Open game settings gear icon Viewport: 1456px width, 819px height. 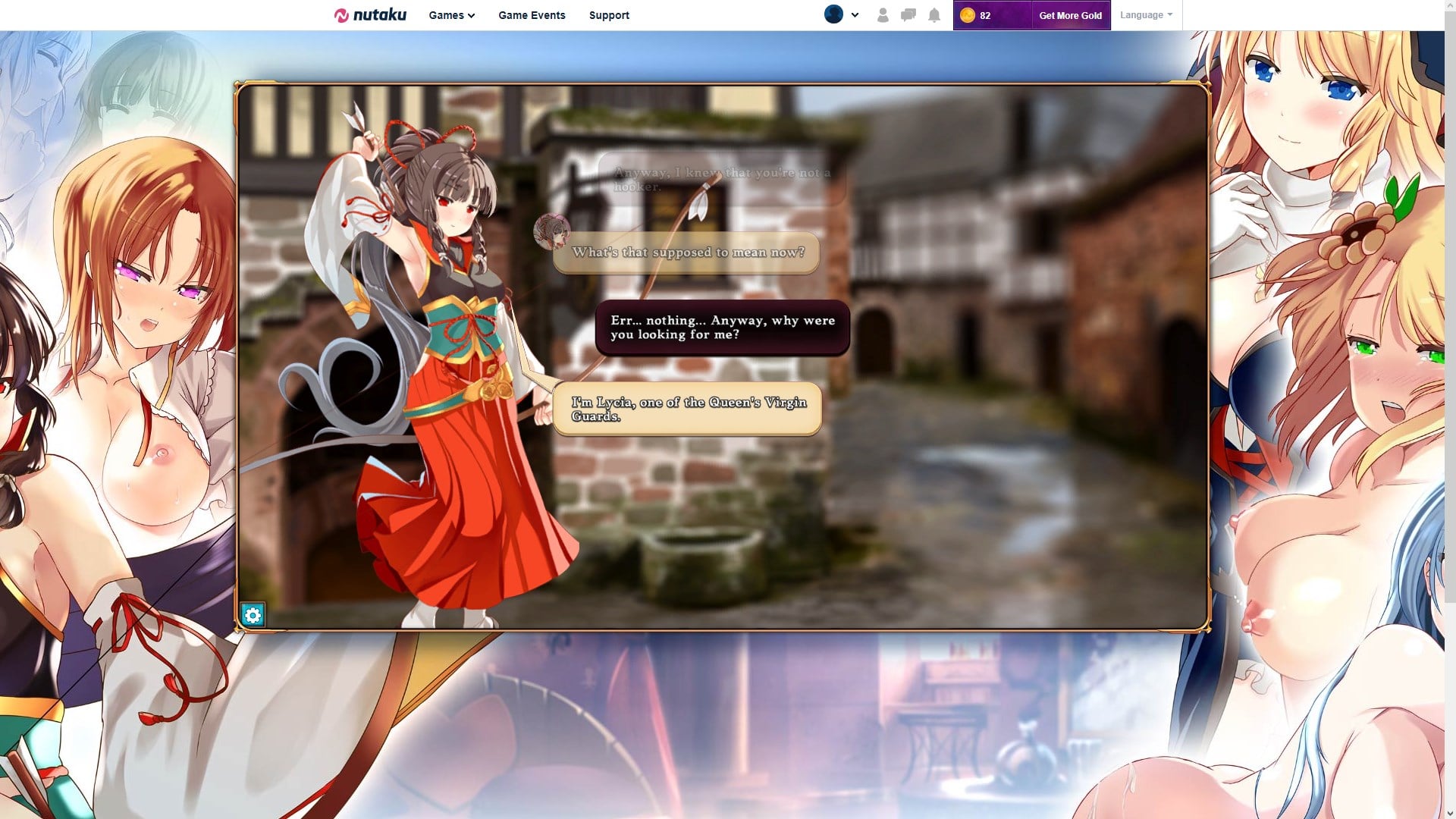253,615
